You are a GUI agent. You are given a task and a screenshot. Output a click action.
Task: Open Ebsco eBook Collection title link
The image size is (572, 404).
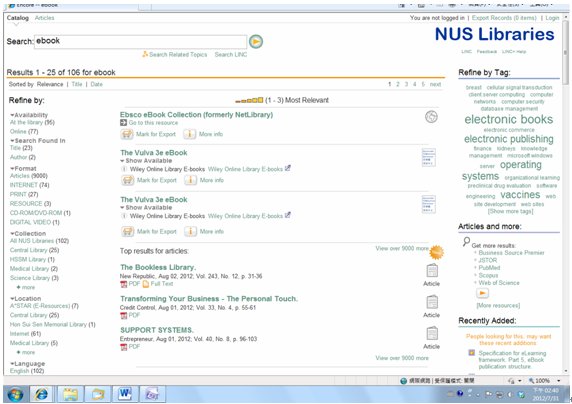[x=196, y=115]
